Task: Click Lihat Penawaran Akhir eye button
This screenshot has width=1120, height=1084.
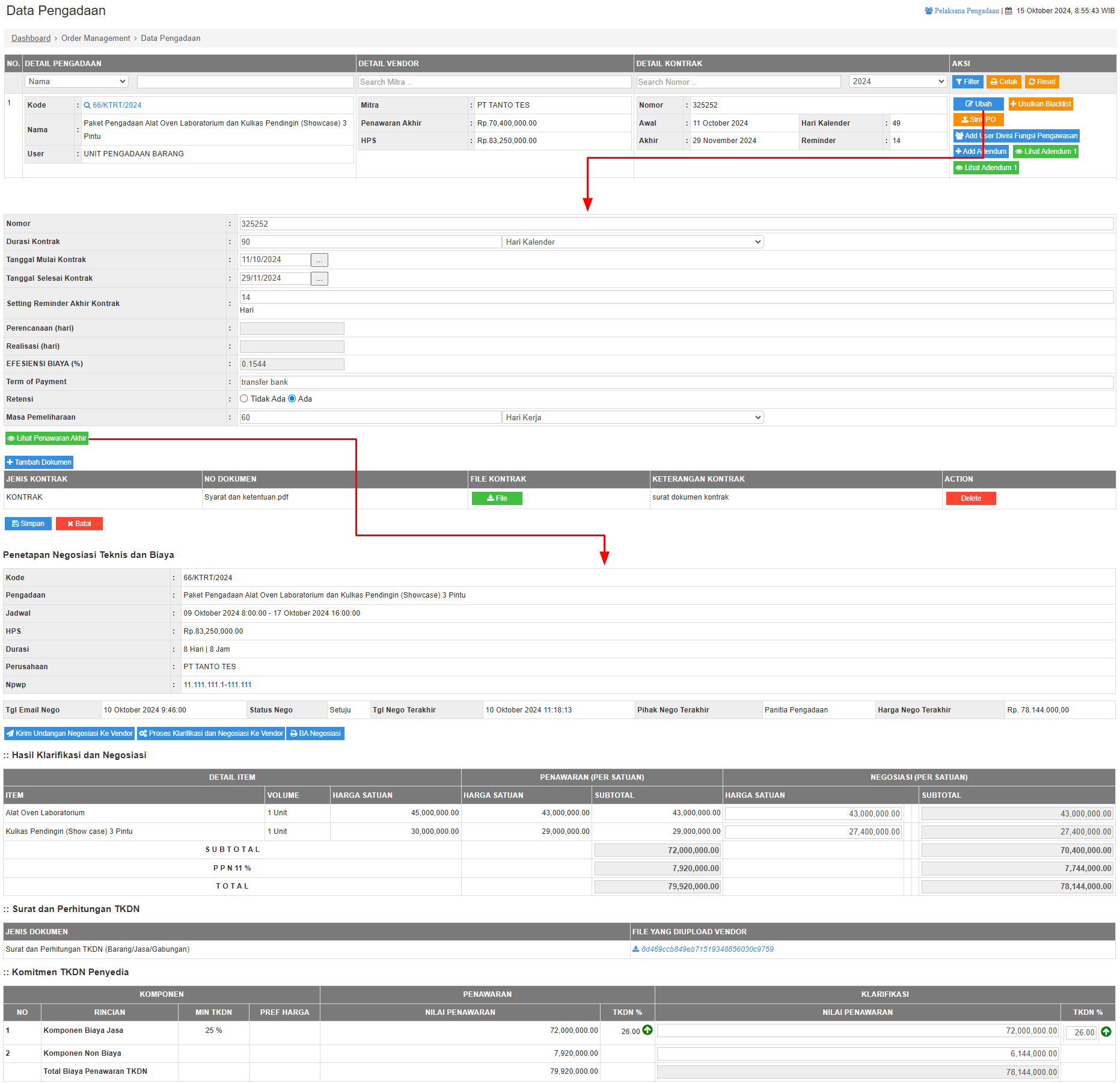Action: tap(47, 438)
